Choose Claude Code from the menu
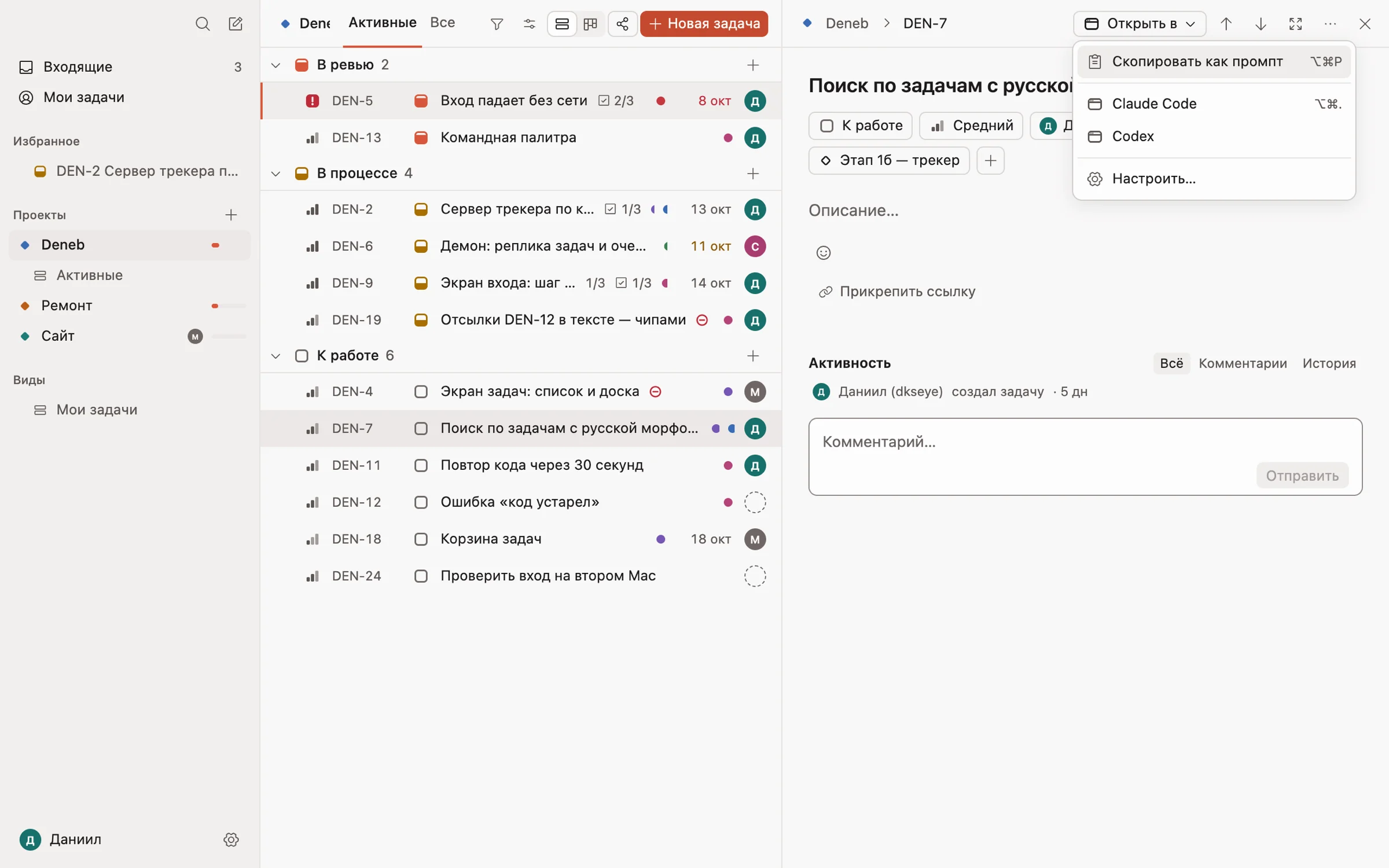1389x868 pixels. (x=1214, y=104)
